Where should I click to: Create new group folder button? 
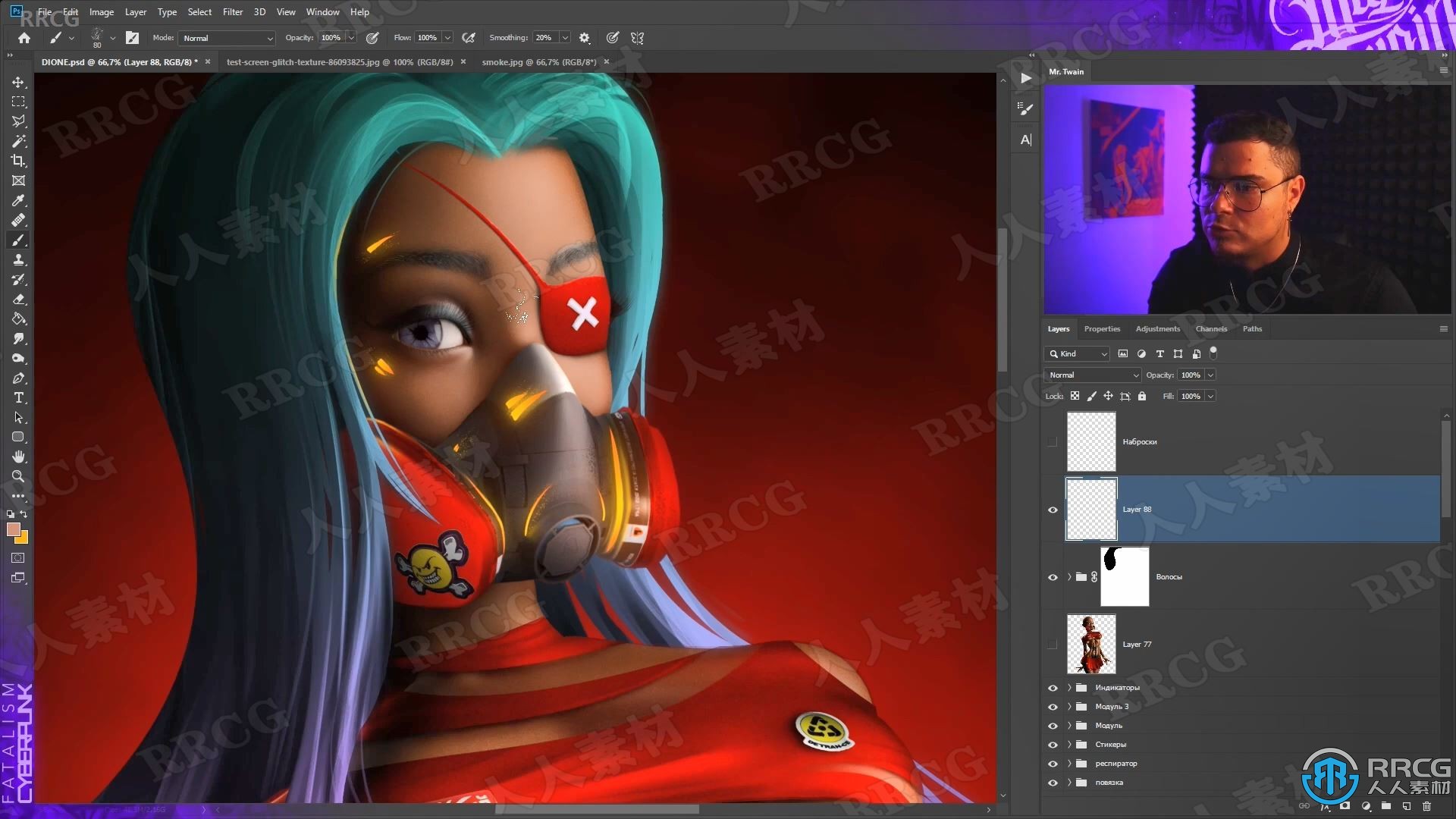click(1385, 806)
